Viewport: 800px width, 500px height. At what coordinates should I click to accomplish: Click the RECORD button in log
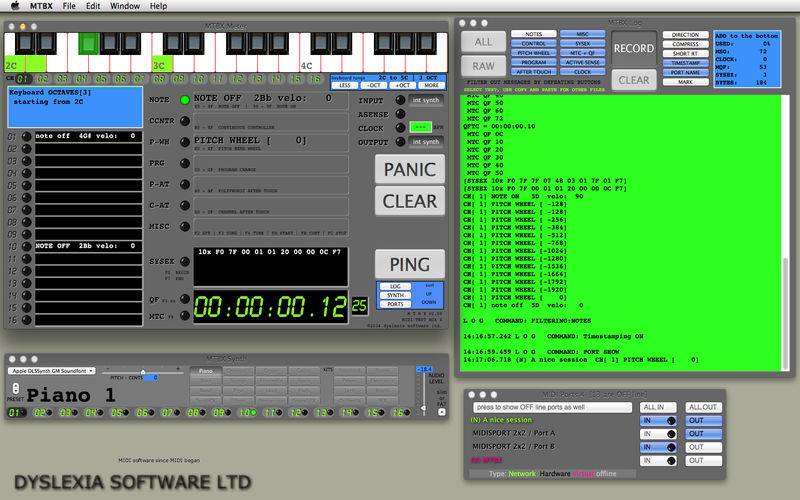634,48
